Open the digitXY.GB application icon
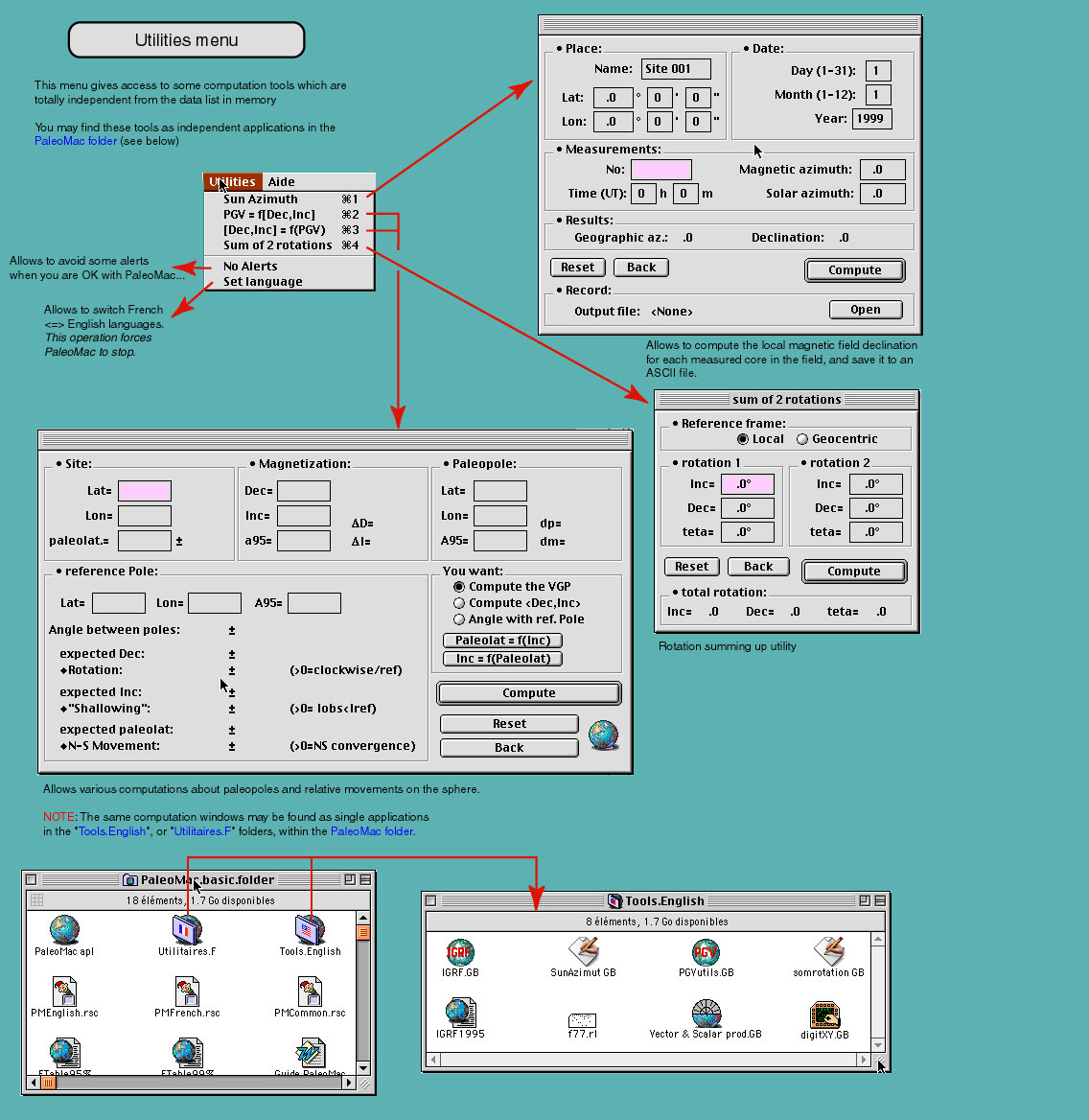Screen dimensions: 1089x1120 click(824, 1015)
